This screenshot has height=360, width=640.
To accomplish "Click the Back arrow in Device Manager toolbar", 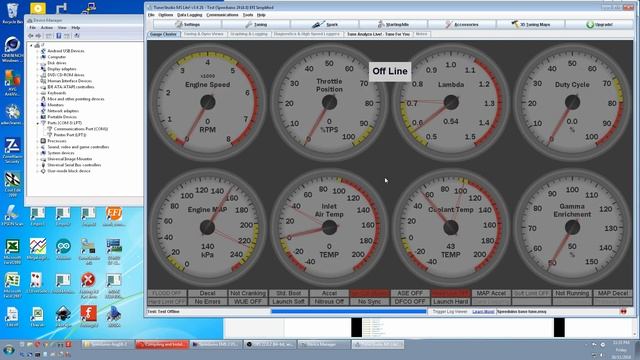I will [x=31, y=36].
